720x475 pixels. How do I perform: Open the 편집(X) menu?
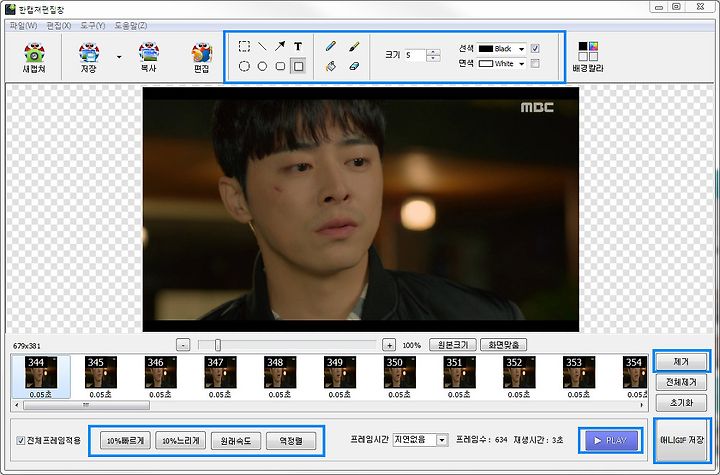click(59, 26)
